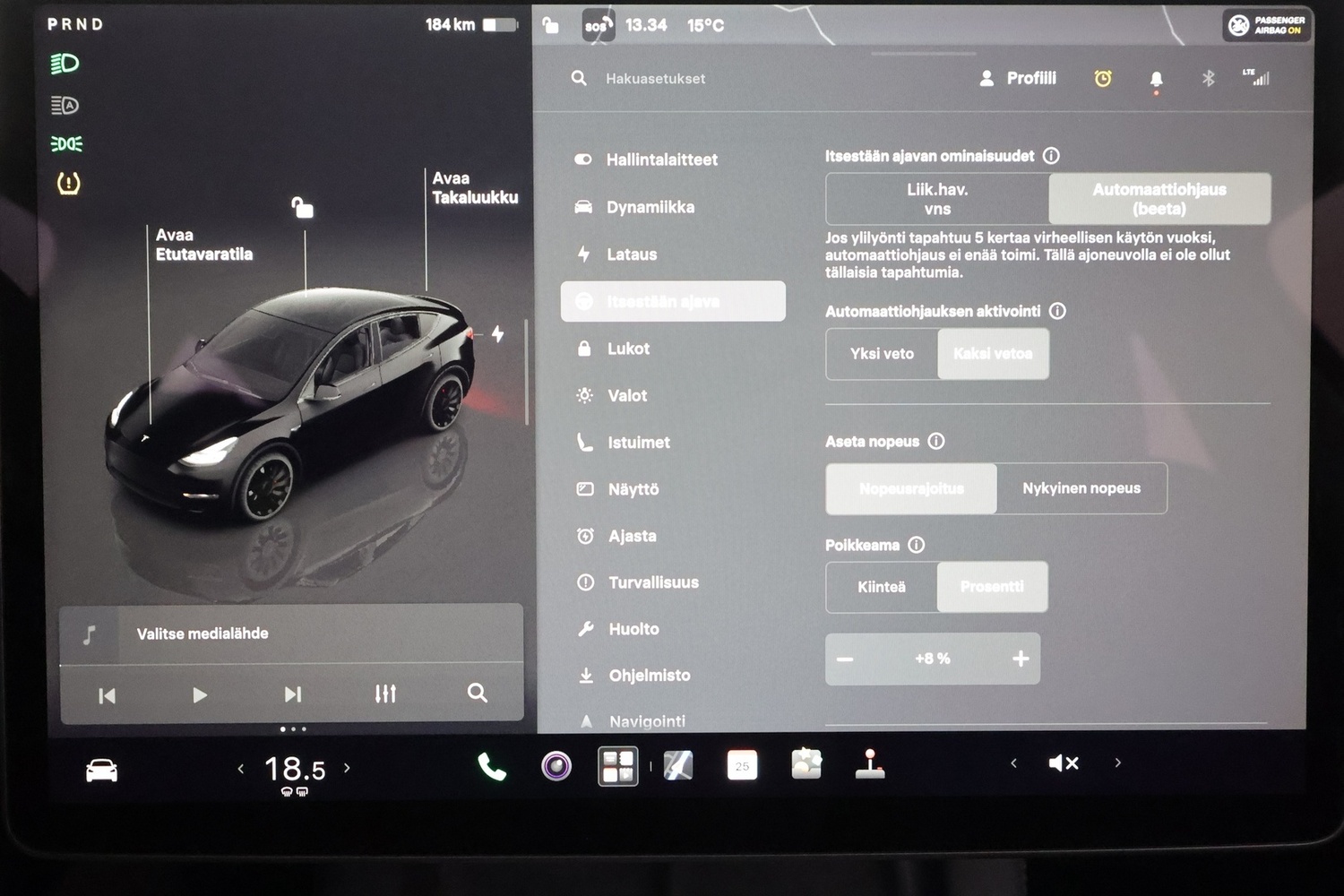
Task: Tap the Hakuasetukset search field
Action: [x=655, y=79]
